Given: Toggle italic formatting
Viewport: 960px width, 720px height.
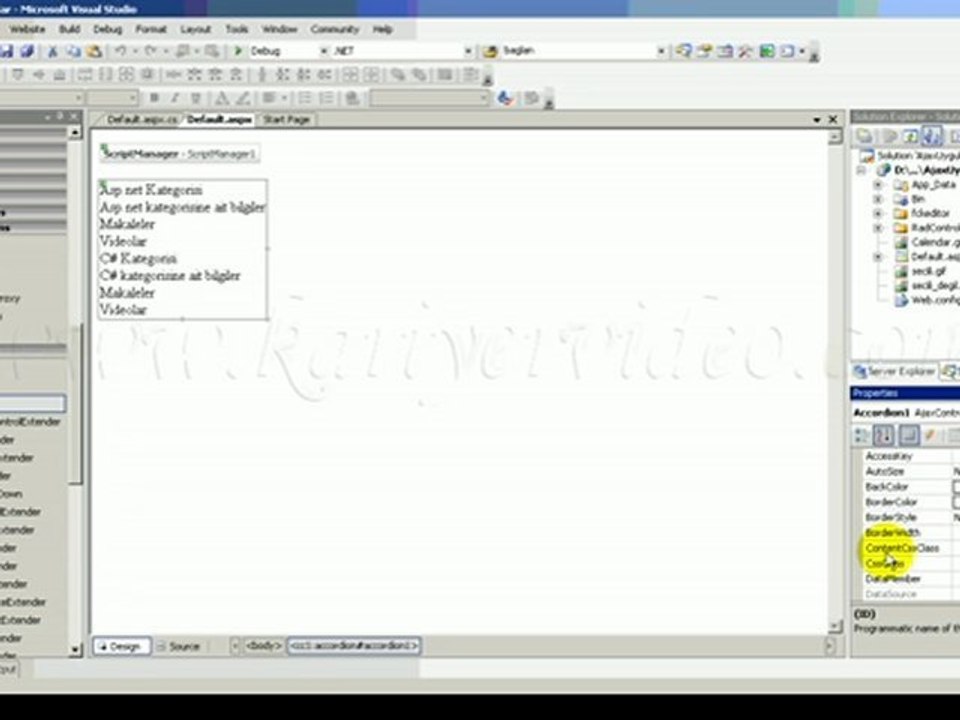Looking at the screenshot, I should pyautogui.click(x=175, y=98).
